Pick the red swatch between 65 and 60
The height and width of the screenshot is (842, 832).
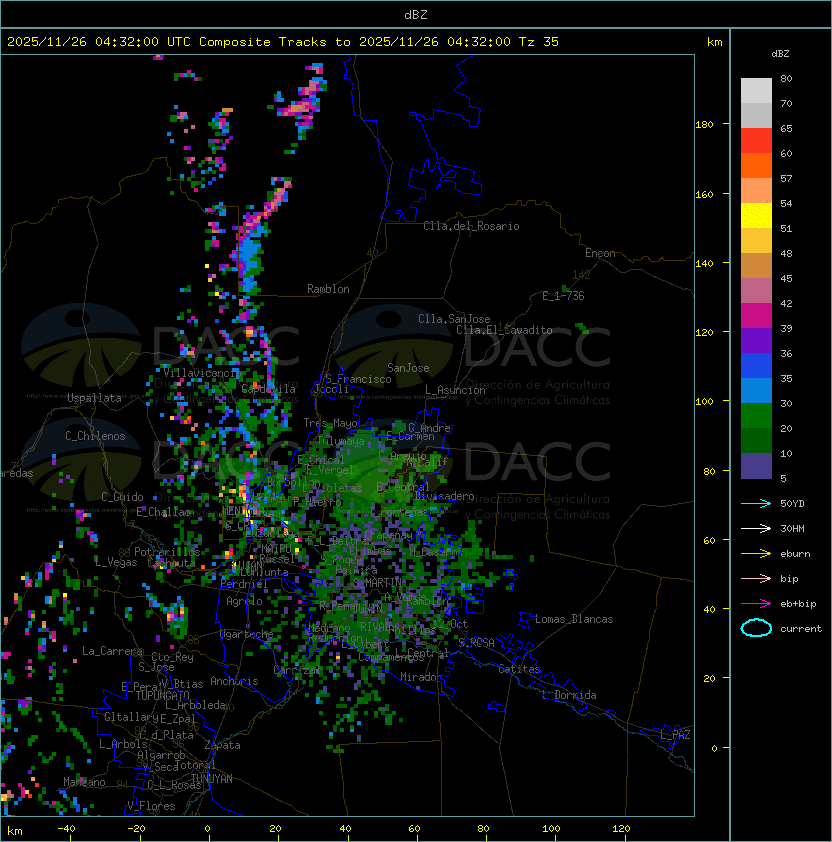[756, 141]
